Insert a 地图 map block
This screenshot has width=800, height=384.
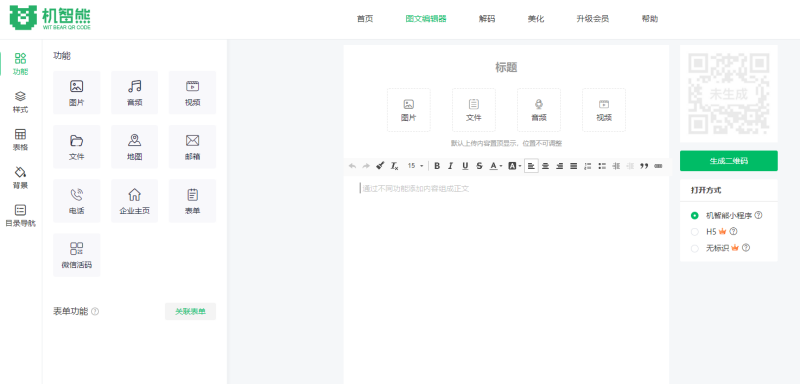[x=135, y=147]
